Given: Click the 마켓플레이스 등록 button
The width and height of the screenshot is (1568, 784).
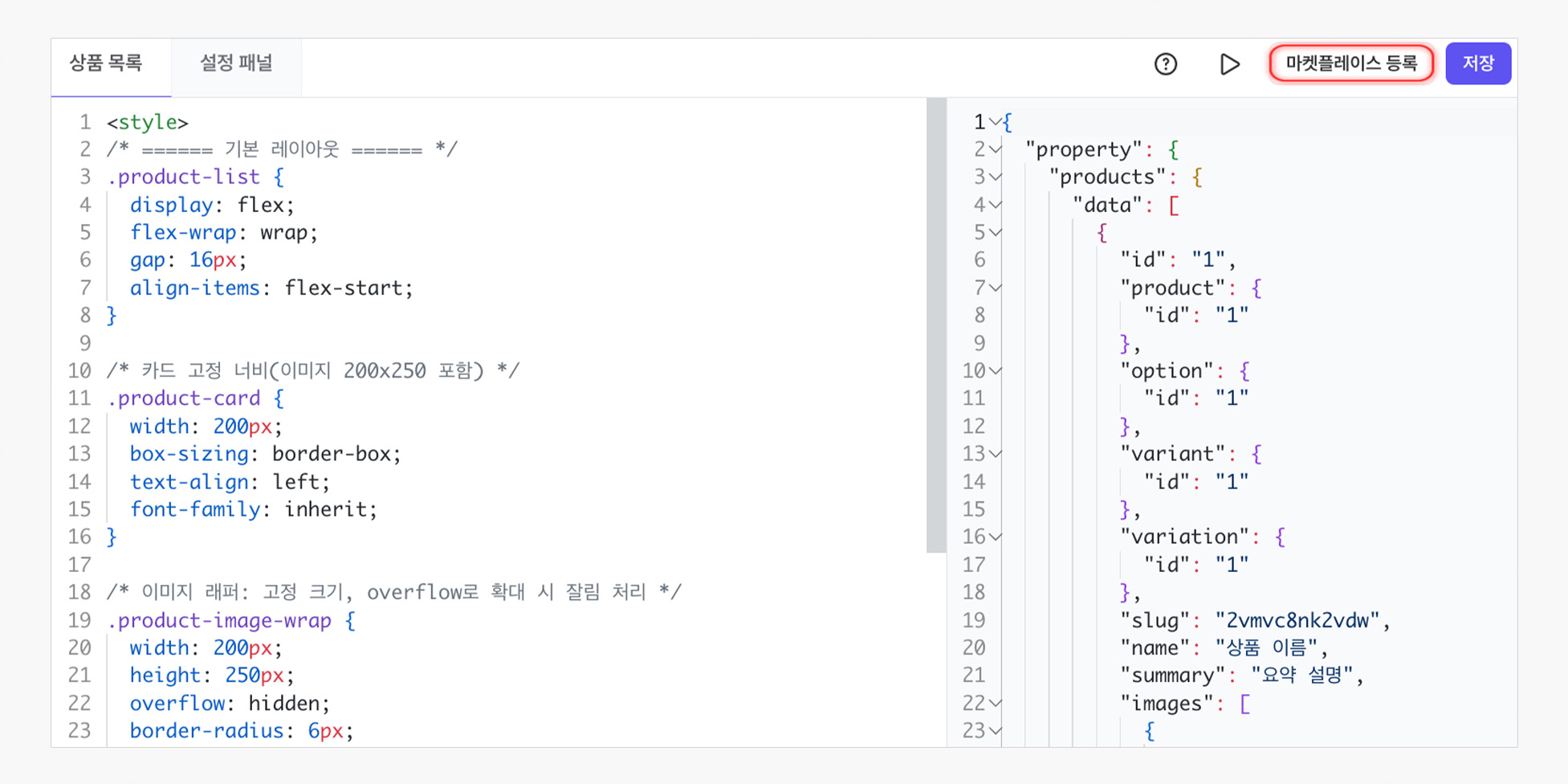Looking at the screenshot, I should pyautogui.click(x=1350, y=63).
